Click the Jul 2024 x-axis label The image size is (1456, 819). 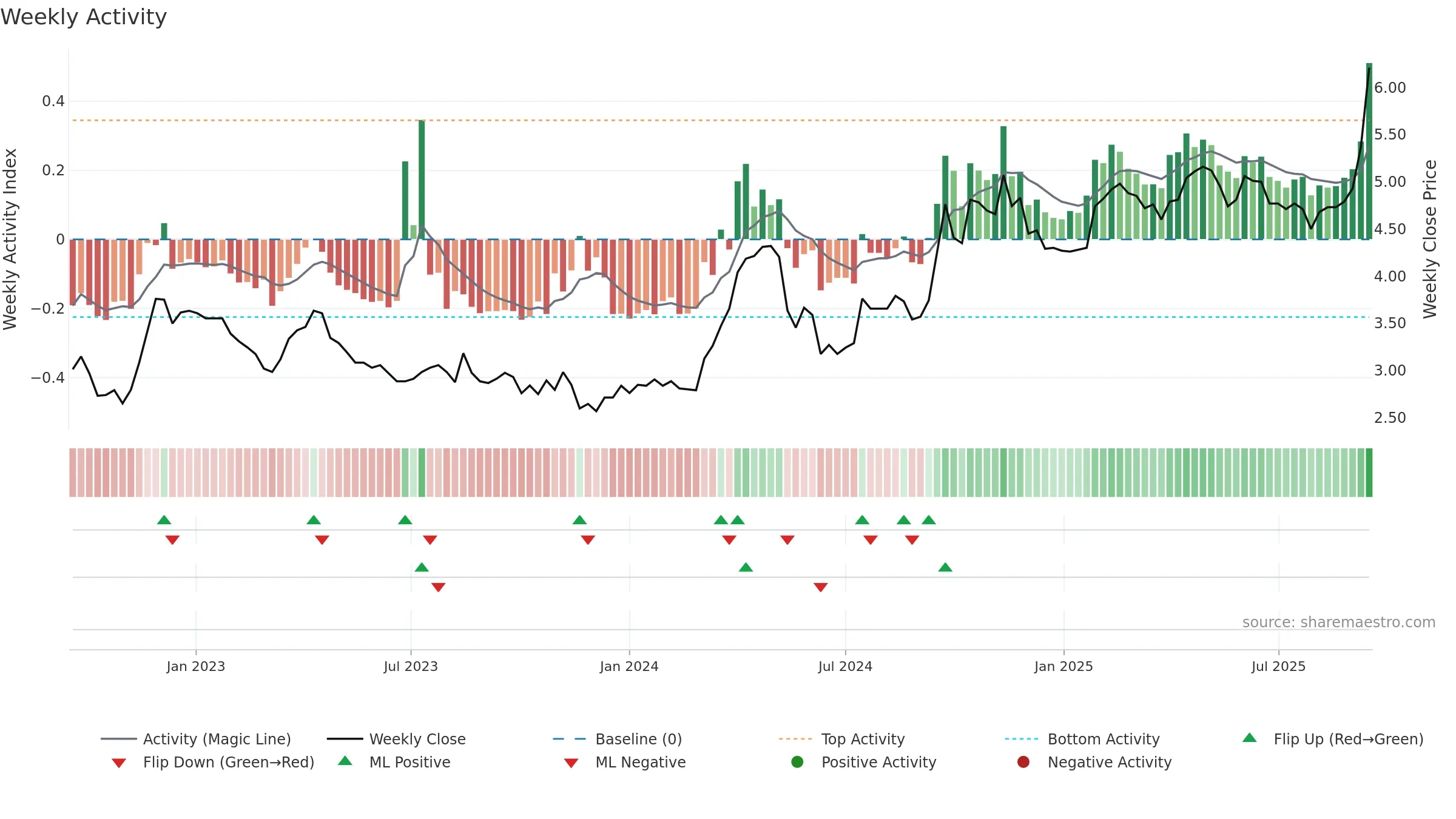pyautogui.click(x=845, y=666)
